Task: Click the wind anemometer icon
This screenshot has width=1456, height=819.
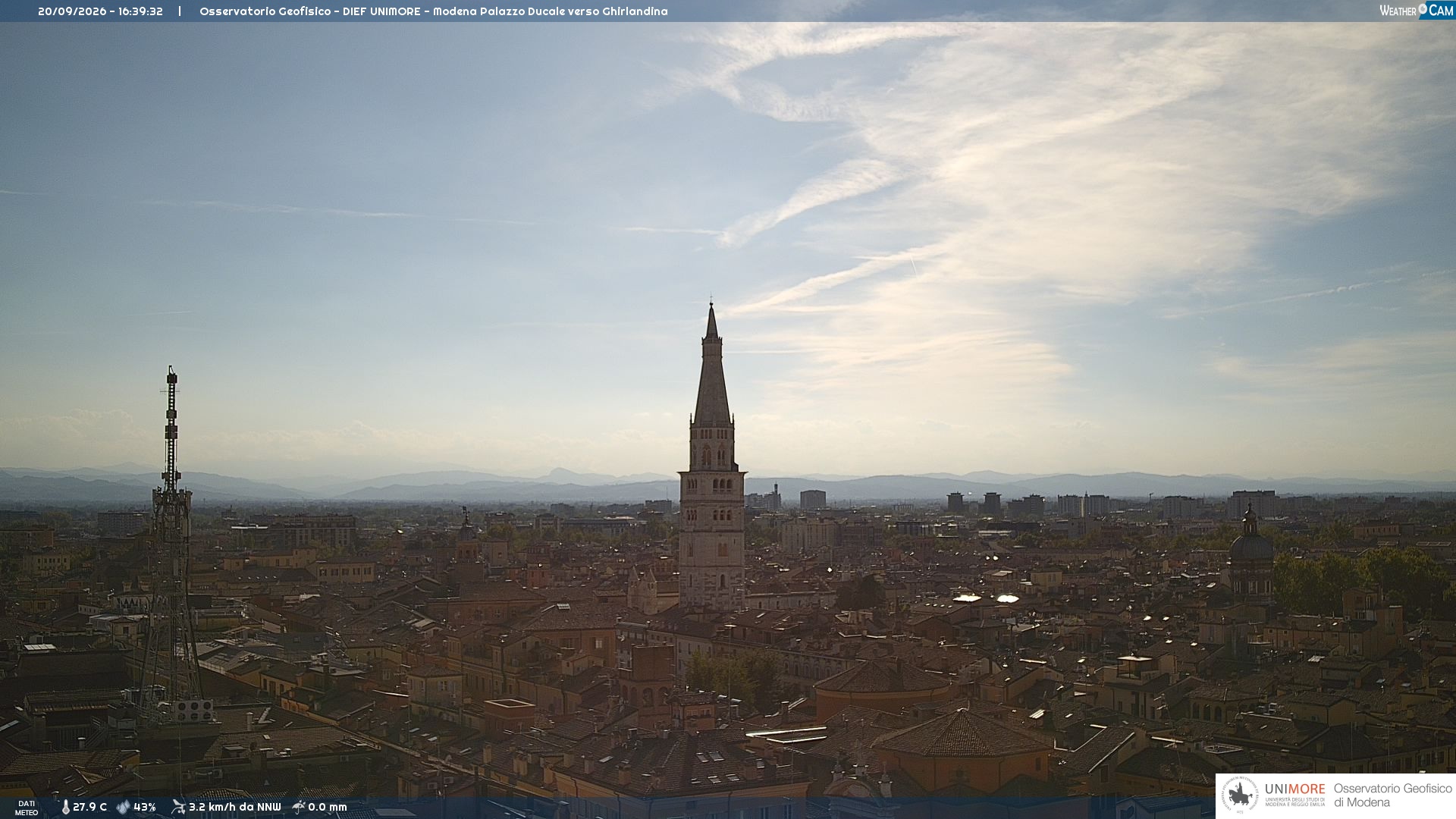Action: point(178,807)
